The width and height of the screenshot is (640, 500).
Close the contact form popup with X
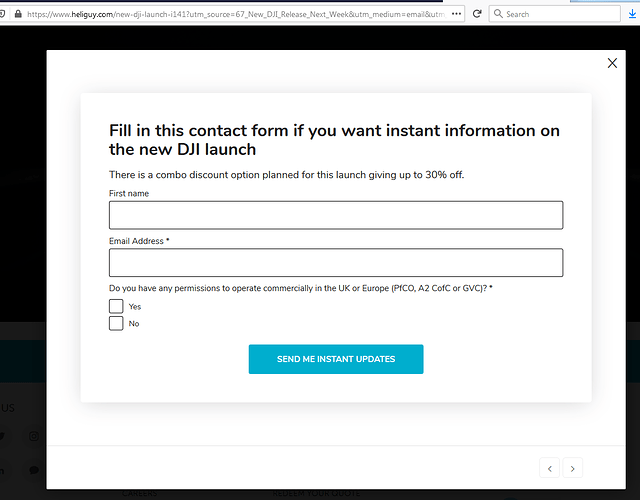tap(612, 63)
